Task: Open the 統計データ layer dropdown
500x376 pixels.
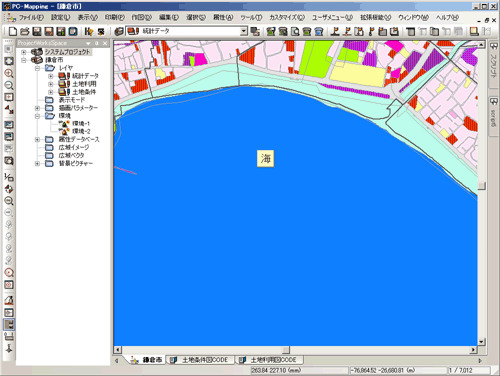Action: tap(244, 31)
